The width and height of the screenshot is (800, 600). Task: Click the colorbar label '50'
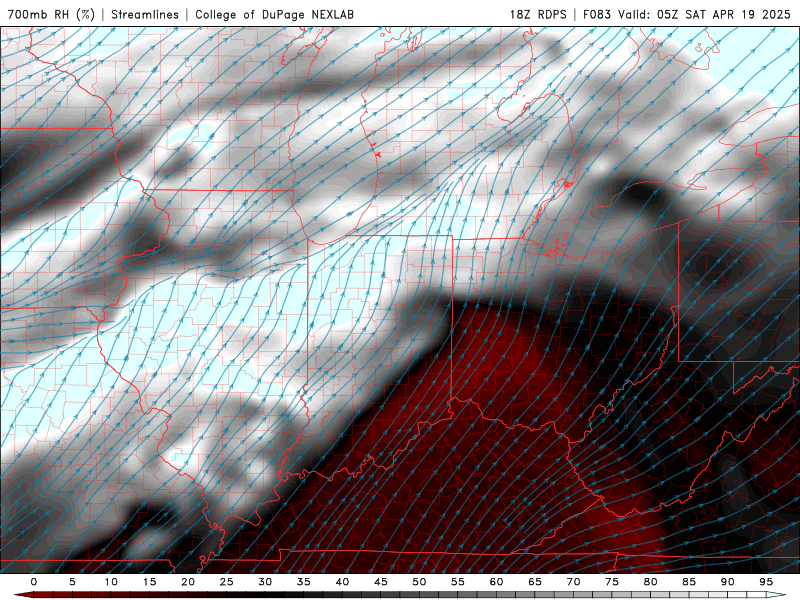click(419, 582)
